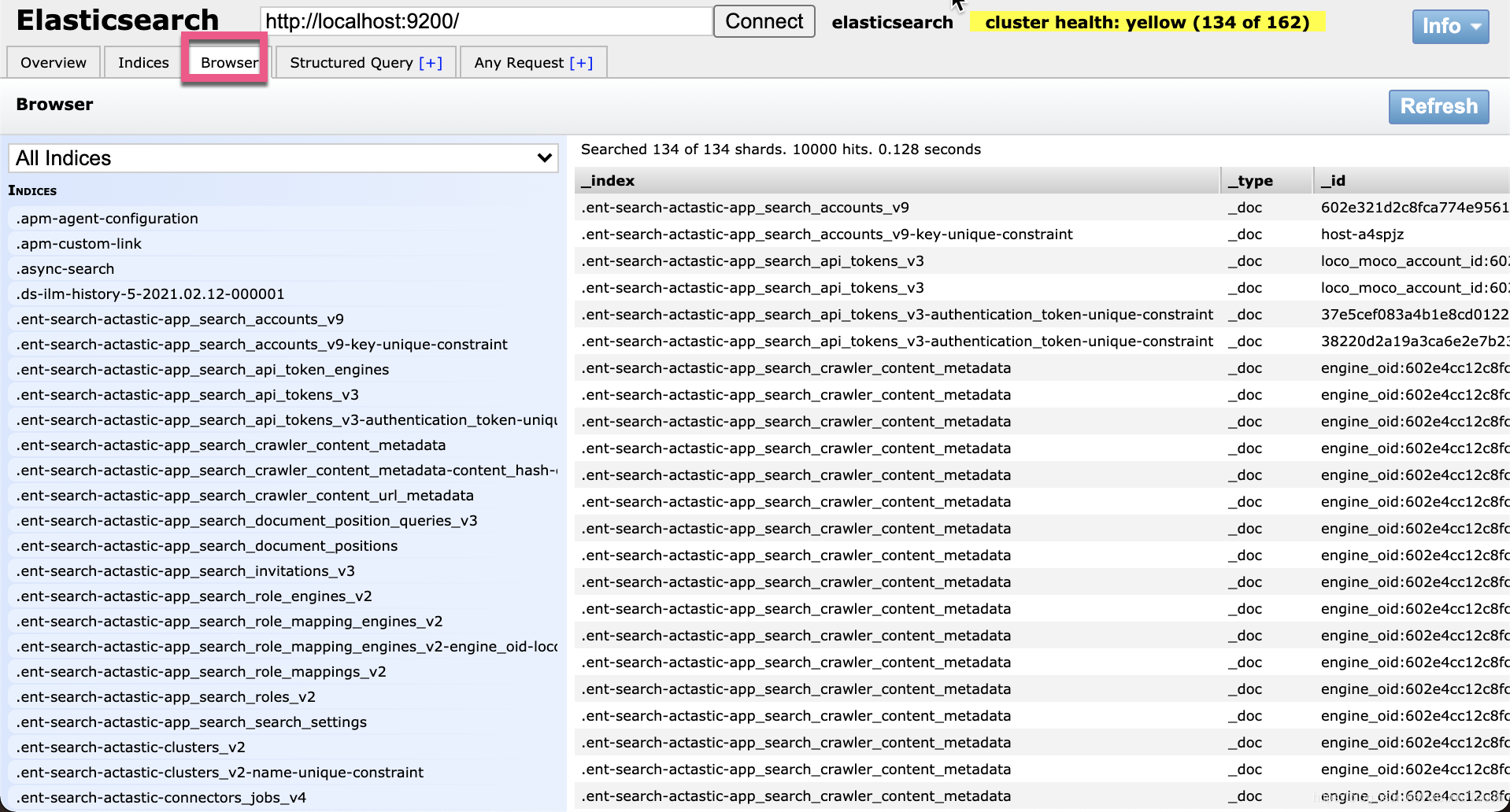Add new Structured Query tab via [+]
1510x812 pixels.
click(431, 62)
